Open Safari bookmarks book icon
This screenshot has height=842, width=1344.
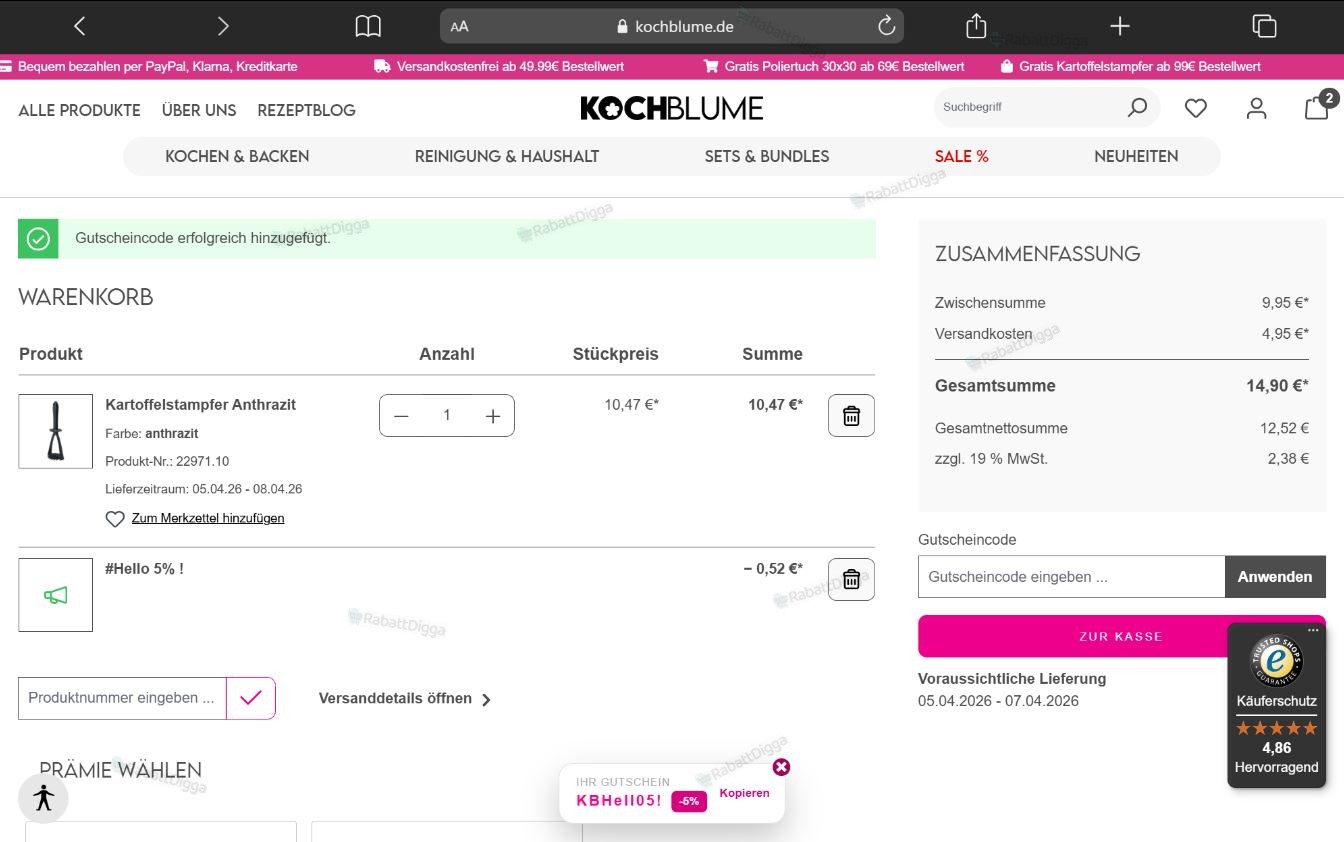pos(368,27)
